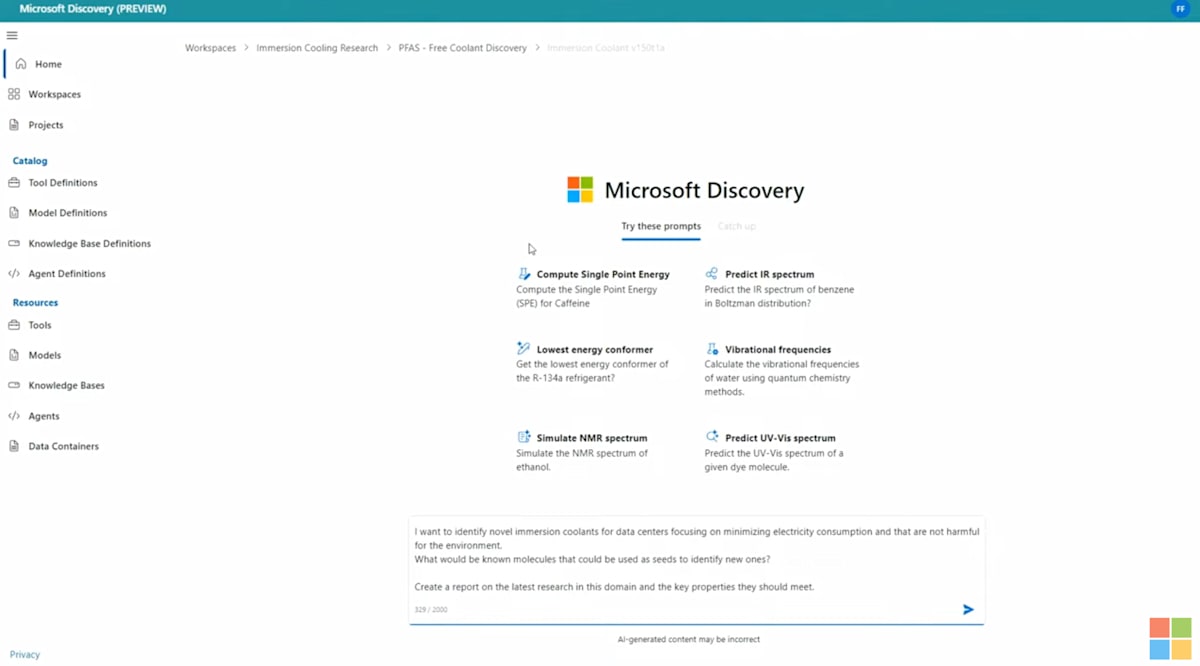Go to Workspaces breadcrumb
This screenshot has height=666, width=1200.
211,48
